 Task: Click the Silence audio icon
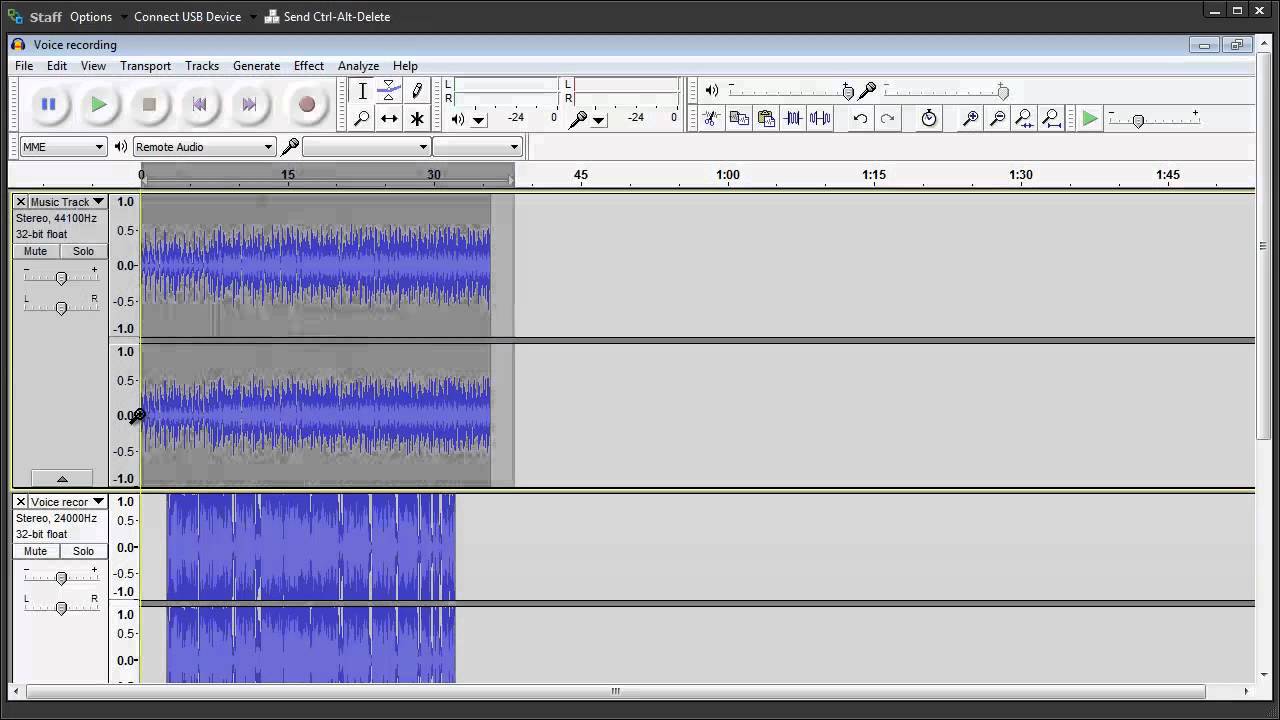820,118
